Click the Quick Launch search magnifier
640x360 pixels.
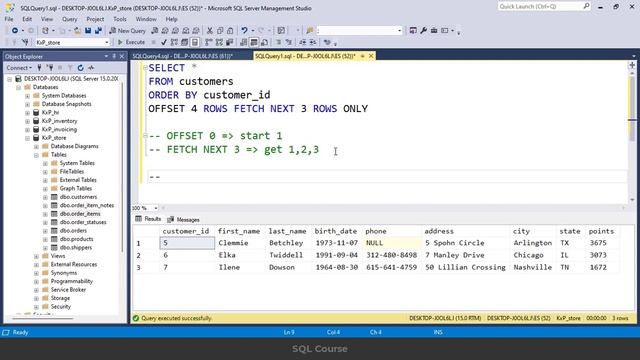click(x=586, y=6)
